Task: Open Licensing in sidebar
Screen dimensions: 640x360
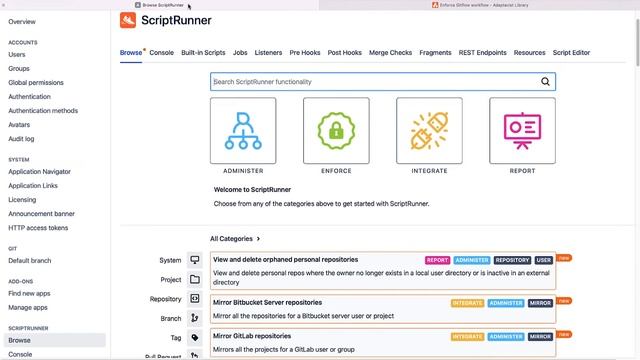Action: coord(22,200)
